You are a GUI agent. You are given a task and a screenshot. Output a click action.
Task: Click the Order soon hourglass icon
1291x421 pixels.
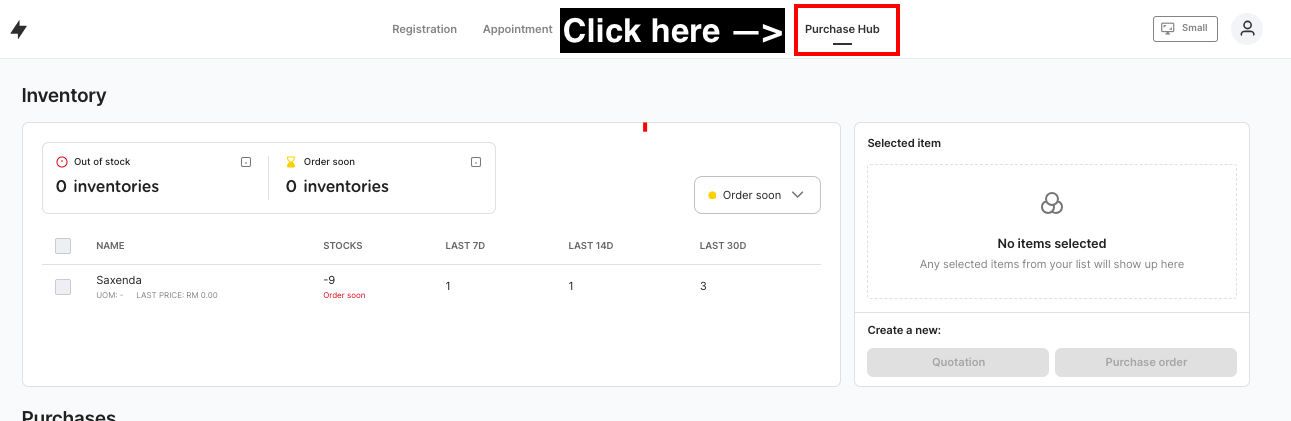point(291,162)
